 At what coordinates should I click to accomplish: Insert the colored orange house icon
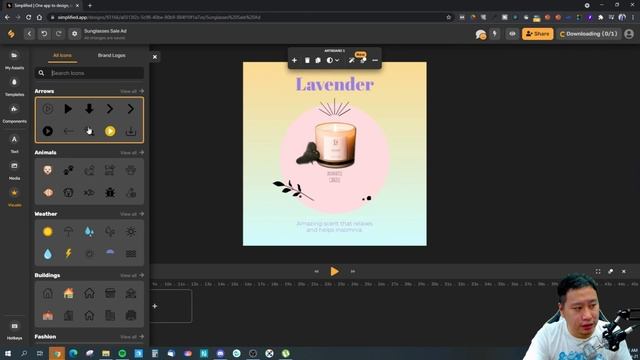point(68,293)
